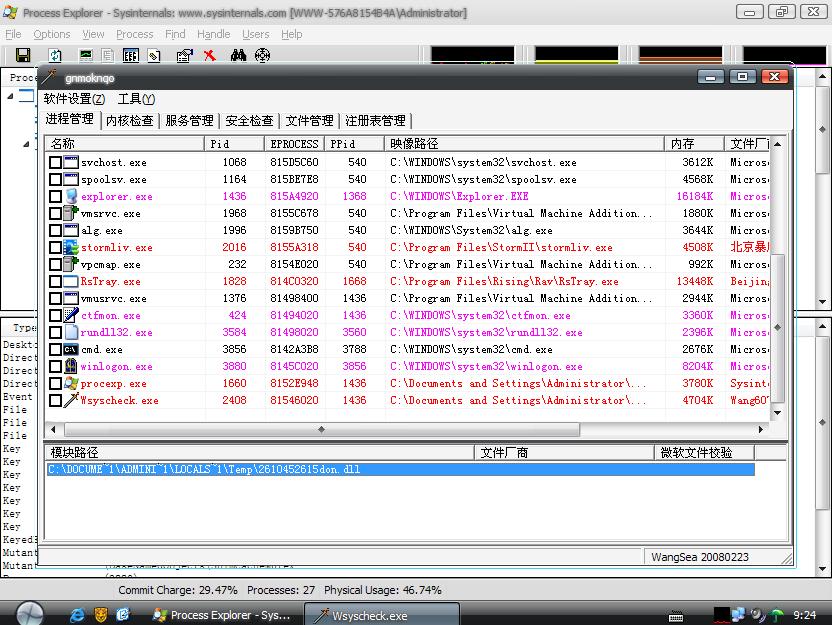Click the rundll32.exe file icon
Image resolution: width=832 pixels, height=625 pixels.
pyautogui.click(x=71, y=332)
